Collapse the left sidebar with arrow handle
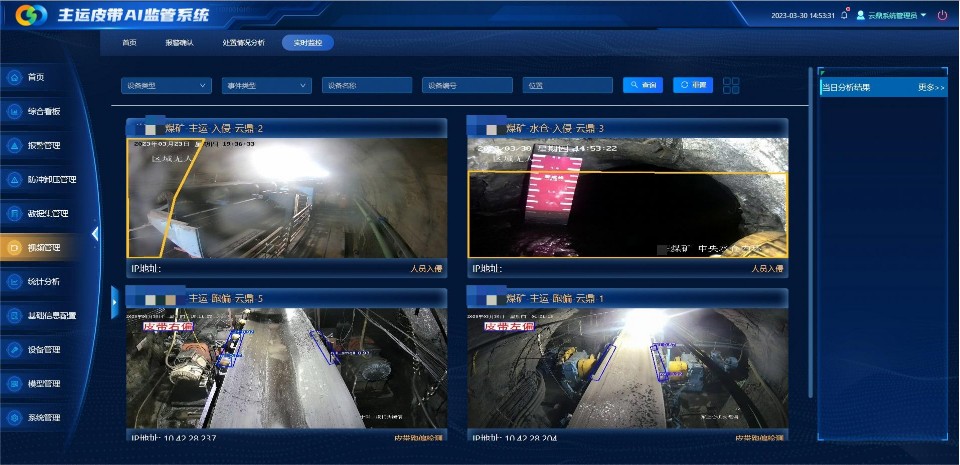Viewport: 960px width, 465px height. click(x=95, y=234)
